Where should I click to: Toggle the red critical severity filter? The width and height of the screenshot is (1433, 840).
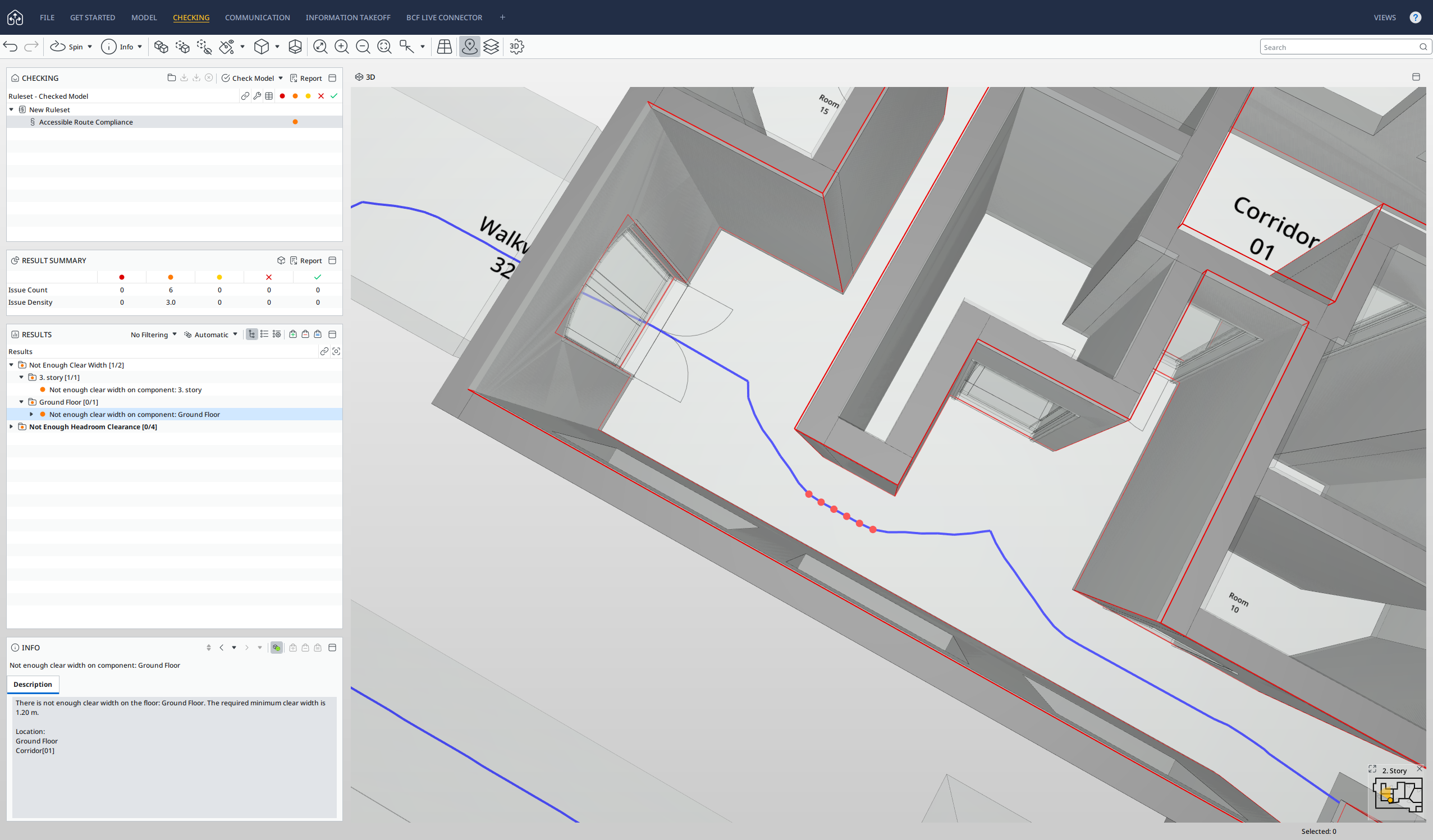pyautogui.click(x=283, y=96)
